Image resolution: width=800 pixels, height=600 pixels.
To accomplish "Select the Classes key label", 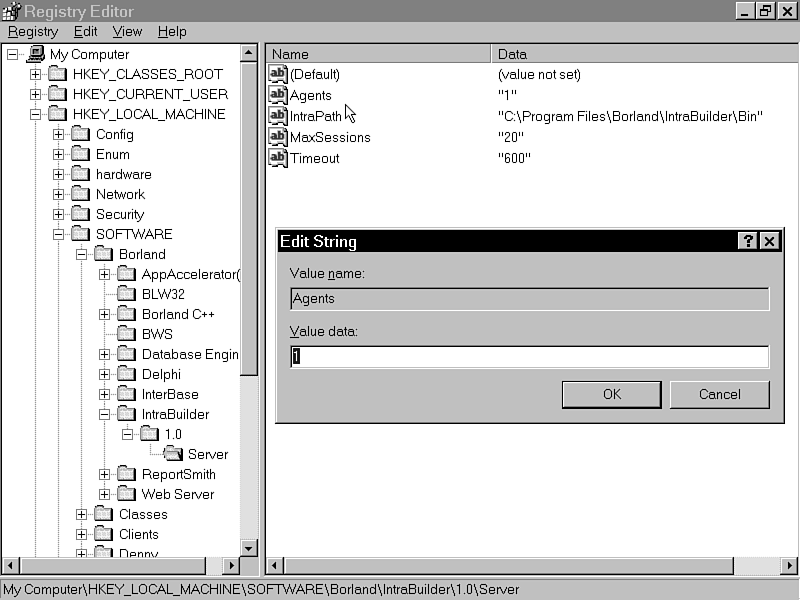I will click(x=143, y=514).
